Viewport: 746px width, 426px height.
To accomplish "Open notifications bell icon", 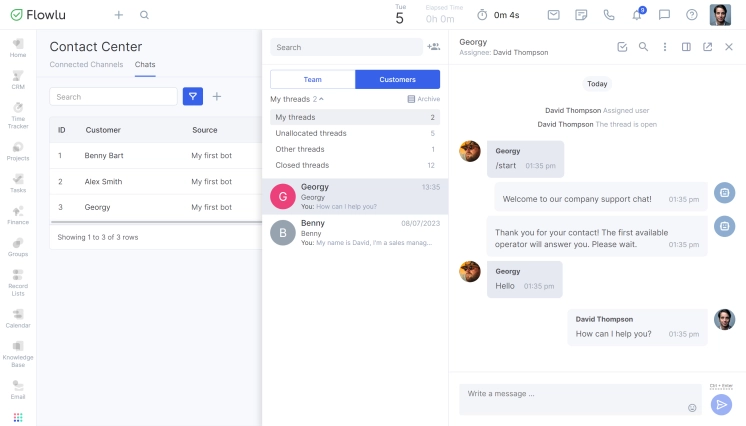I will click(637, 15).
